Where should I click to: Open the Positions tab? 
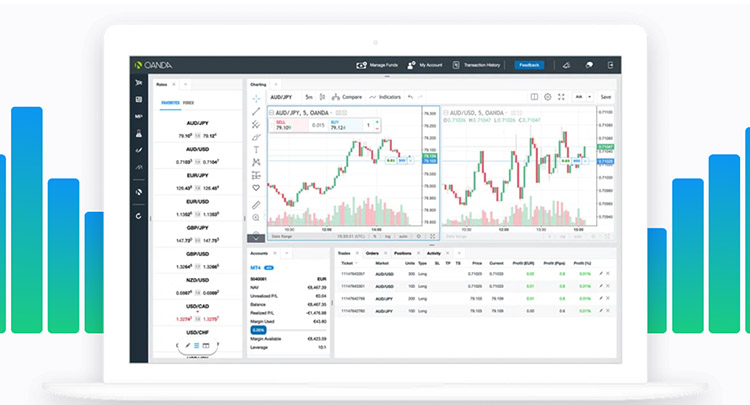(403, 253)
